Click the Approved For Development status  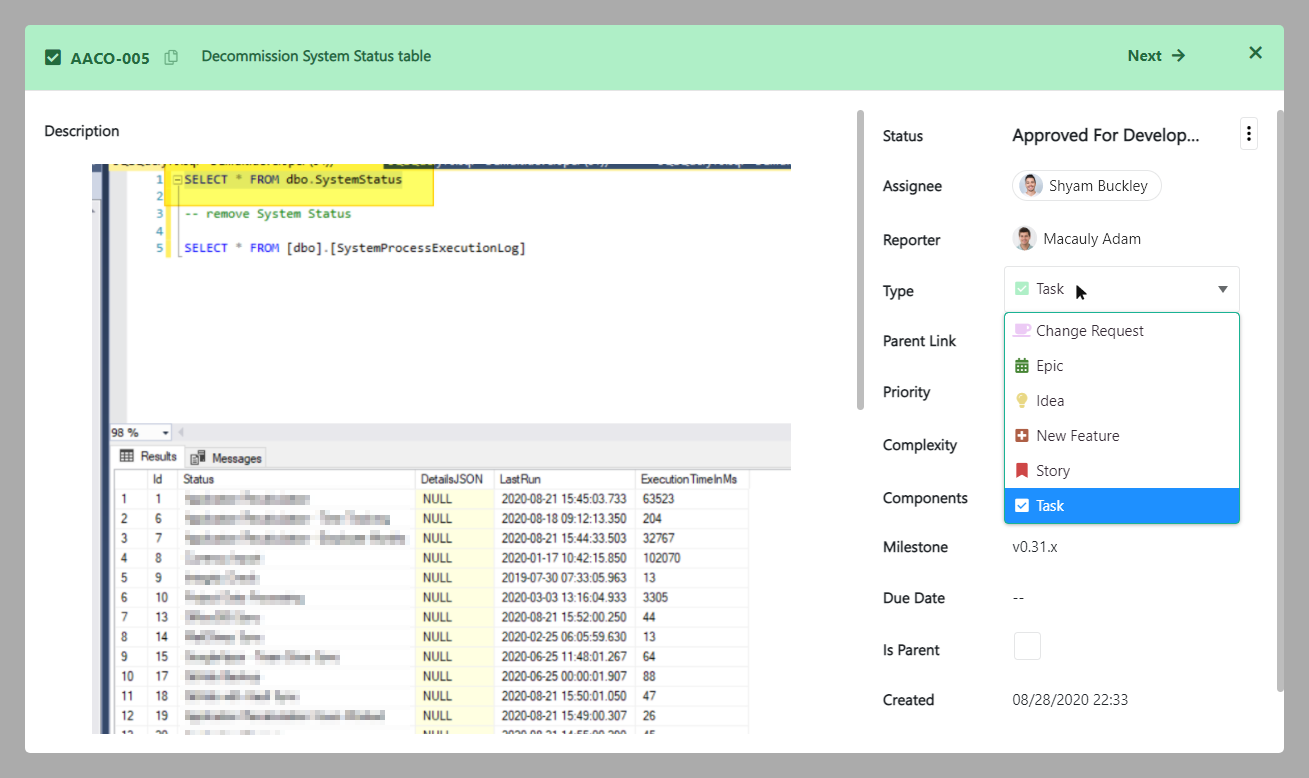coord(1105,136)
